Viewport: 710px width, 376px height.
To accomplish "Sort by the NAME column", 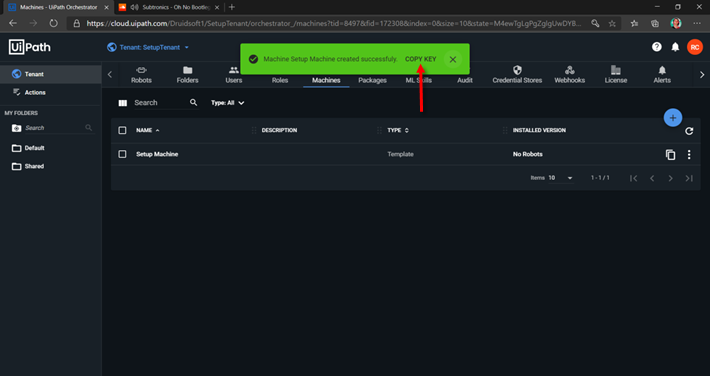I will pos(148,130).
